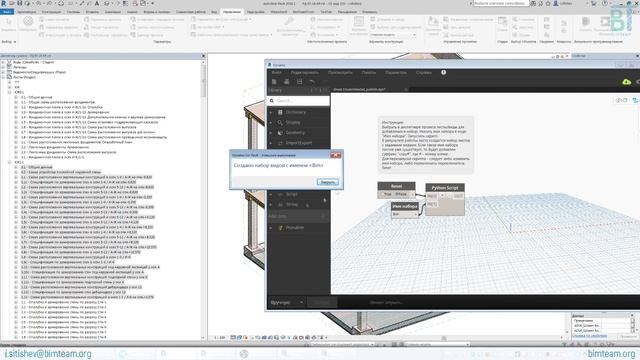
Task: Open Dynamo Параметры menu
Action: (x=396, y=72)
